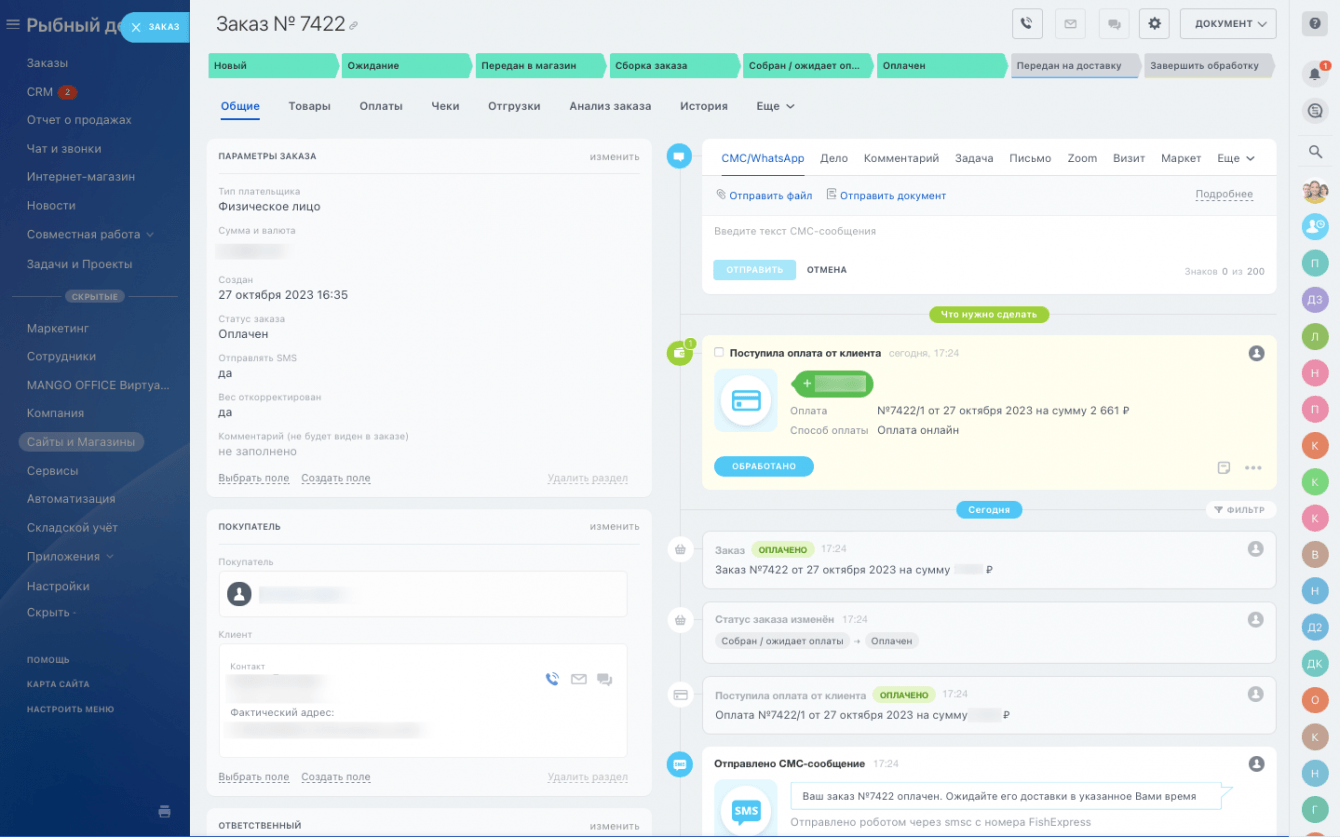Expand the Еще dropdown in timeline editor

[1236, 158]
